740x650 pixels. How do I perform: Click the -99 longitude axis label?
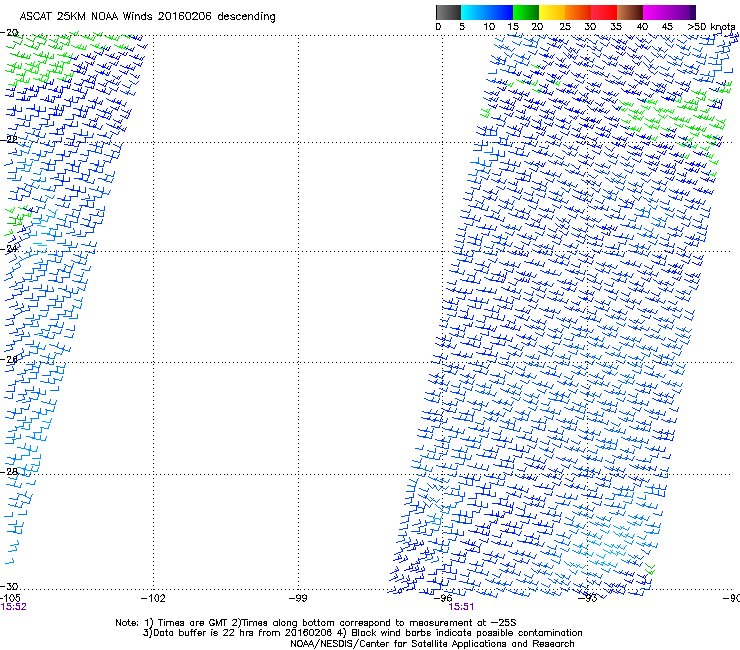click(298, 597)
